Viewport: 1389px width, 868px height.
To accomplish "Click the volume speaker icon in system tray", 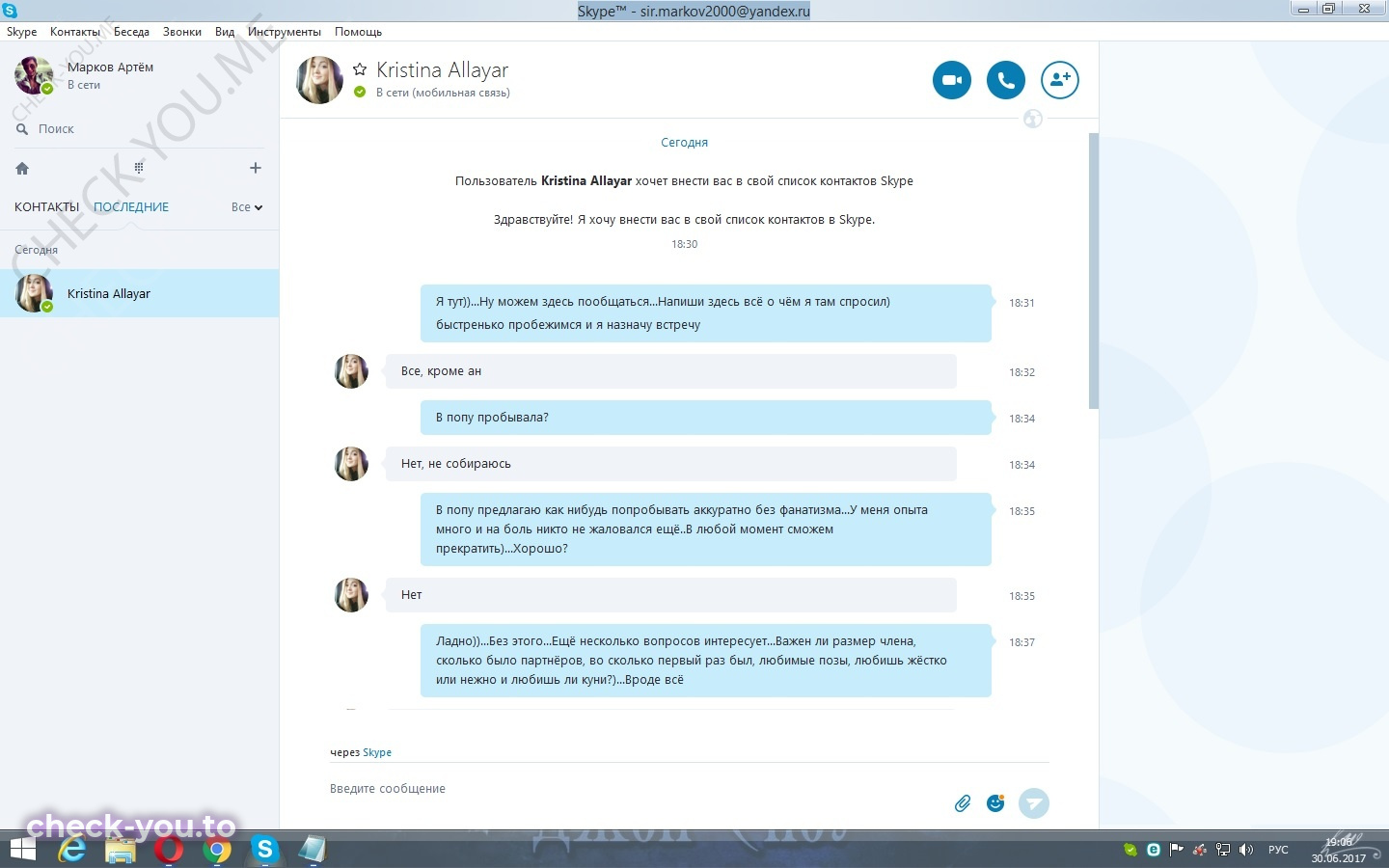I will coord(1245,850).
